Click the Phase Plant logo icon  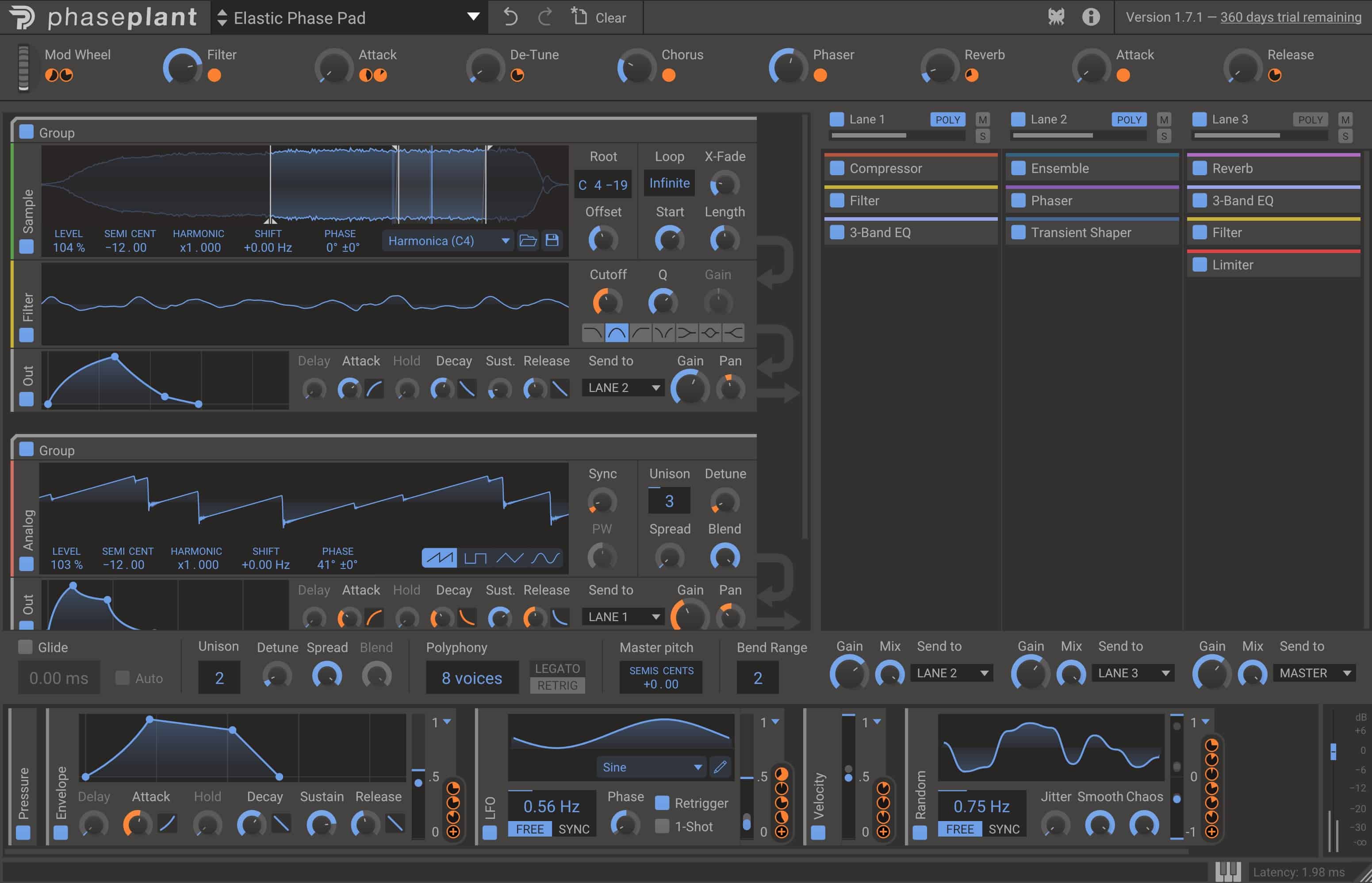[23, 17]
